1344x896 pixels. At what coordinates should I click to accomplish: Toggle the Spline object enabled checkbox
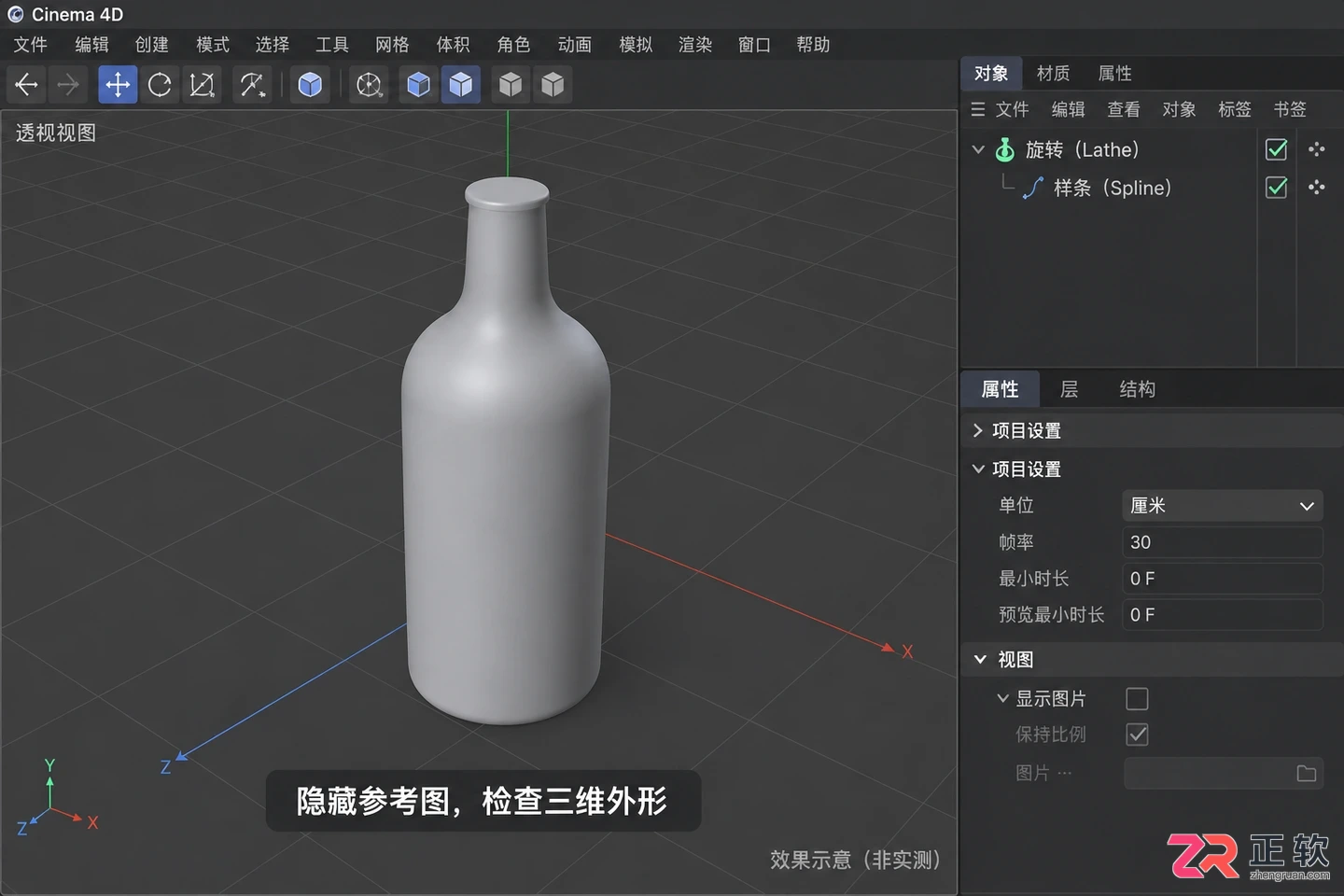pyautogui.click(x=1276, y=188)
